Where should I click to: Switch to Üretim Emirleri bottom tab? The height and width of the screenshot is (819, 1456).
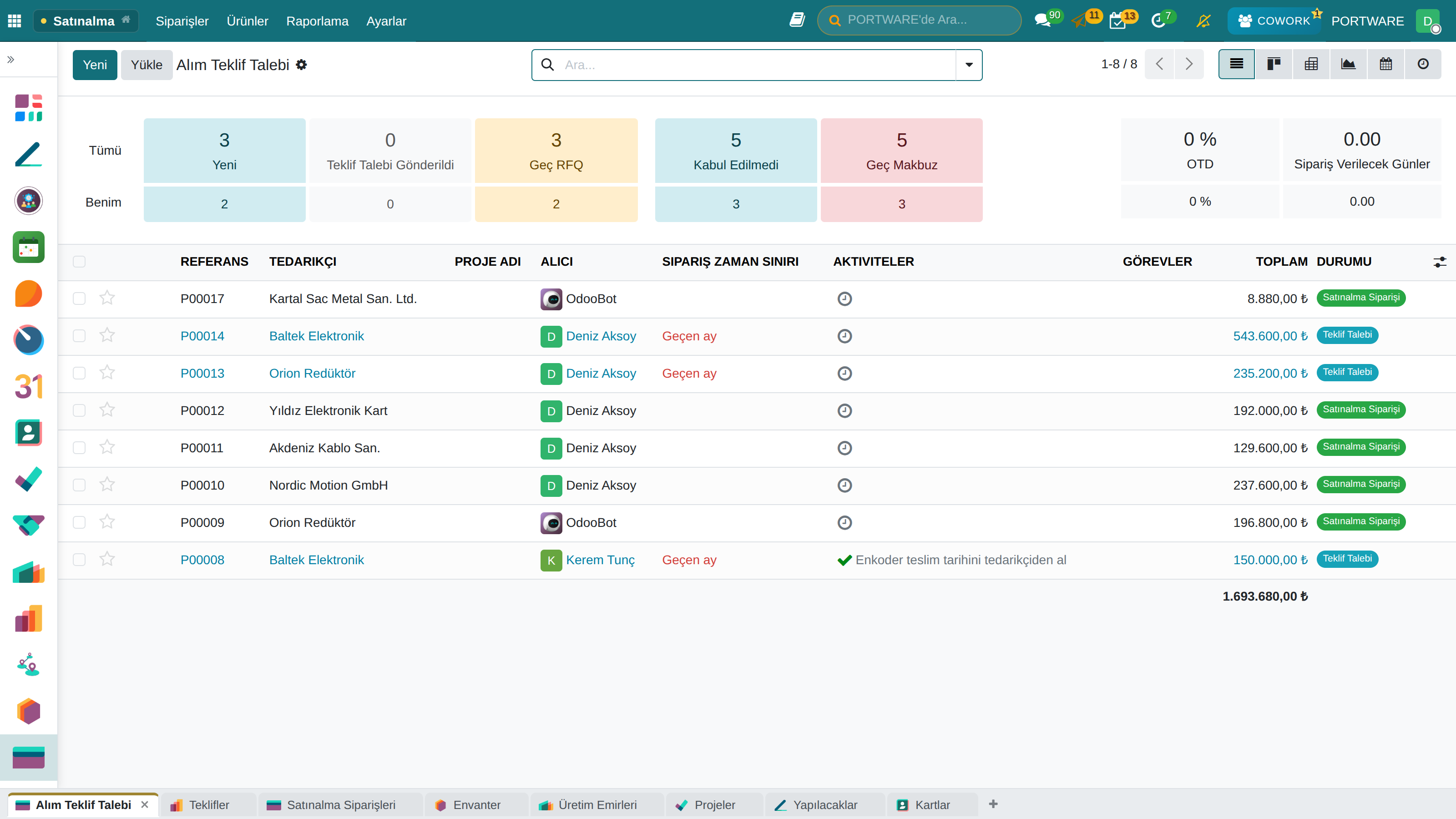tap(597, 805)
